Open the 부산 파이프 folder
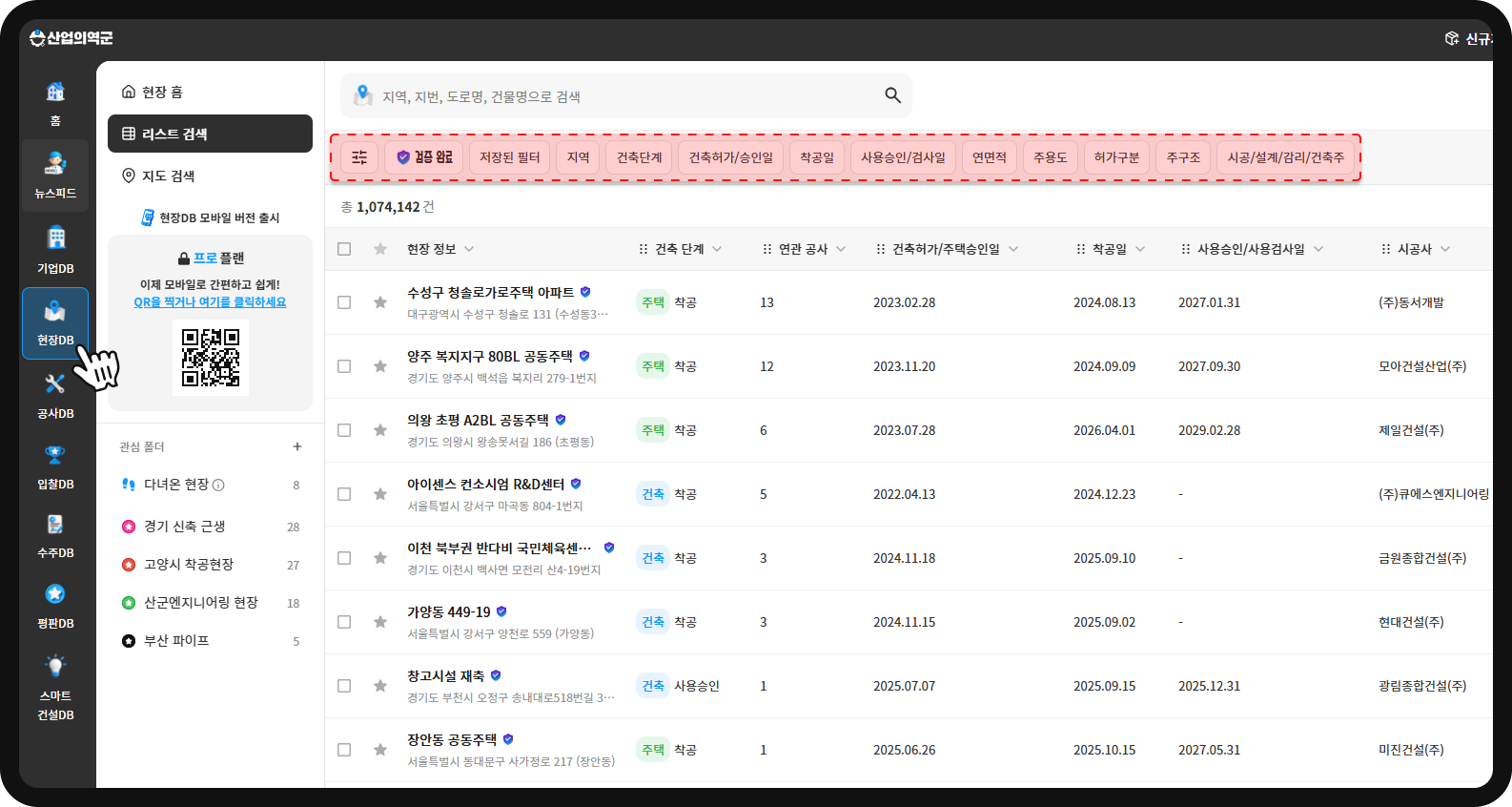 click(210, 641)
